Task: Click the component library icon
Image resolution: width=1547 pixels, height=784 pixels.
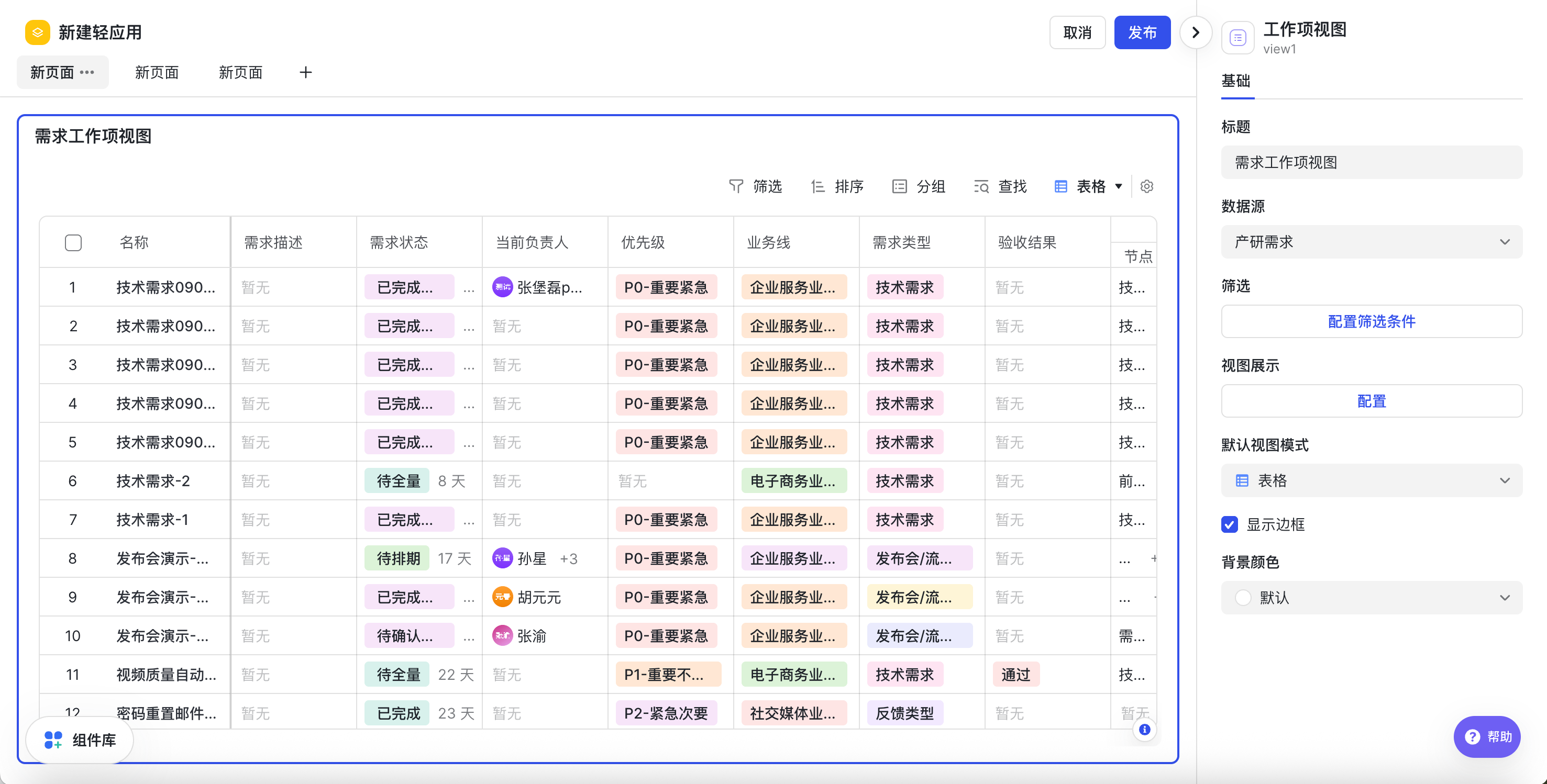Action: pyautogui.click(x=53, y=740)
